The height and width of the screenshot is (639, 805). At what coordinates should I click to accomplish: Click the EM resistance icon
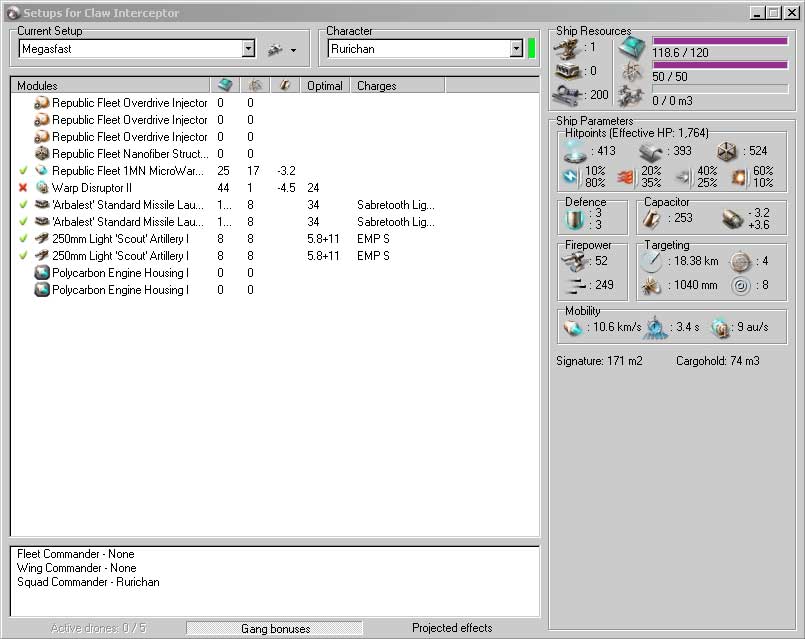tap(570, 177)
